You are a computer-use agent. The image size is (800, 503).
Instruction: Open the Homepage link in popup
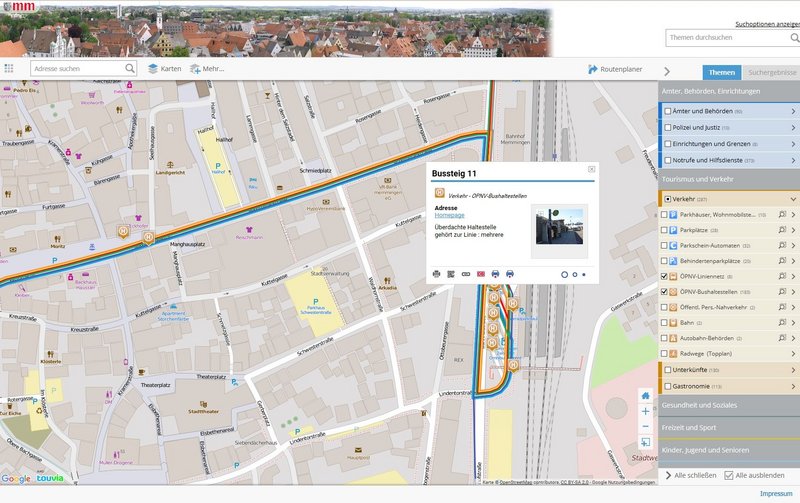[x=449, y=215]
